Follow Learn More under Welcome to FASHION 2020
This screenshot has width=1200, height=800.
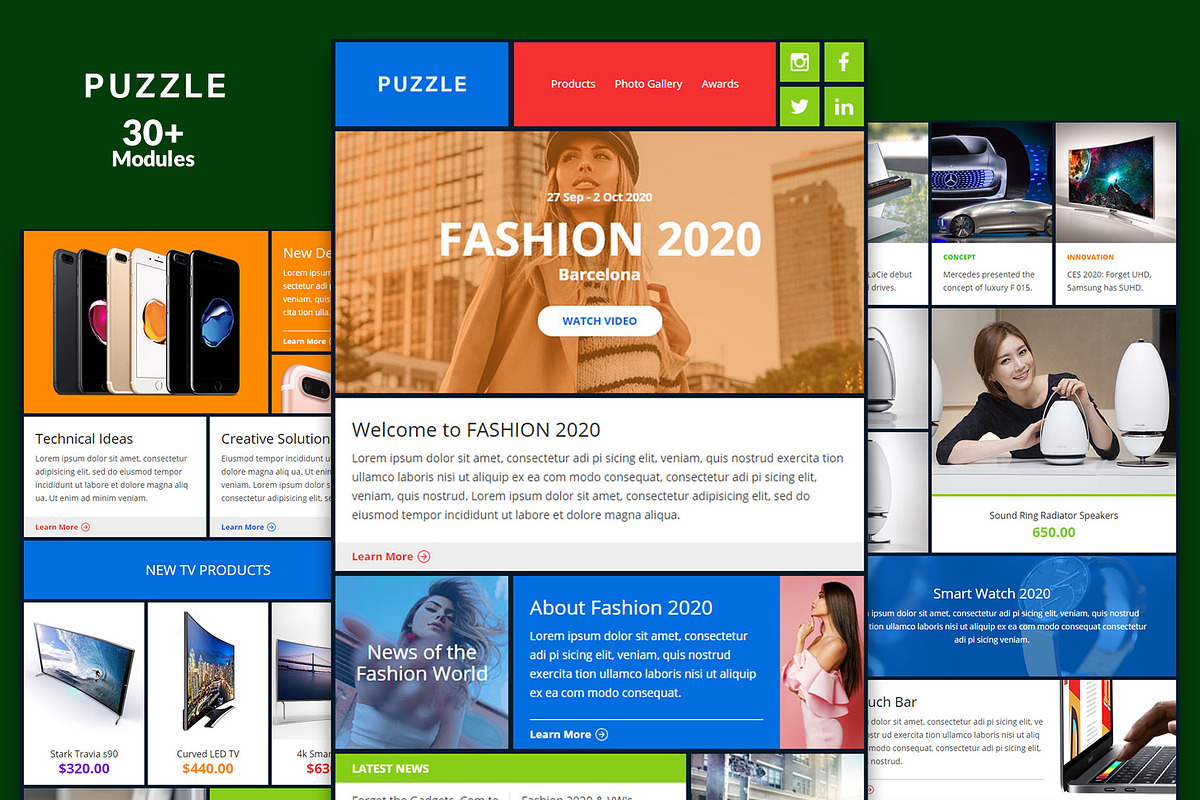(391, 557)
